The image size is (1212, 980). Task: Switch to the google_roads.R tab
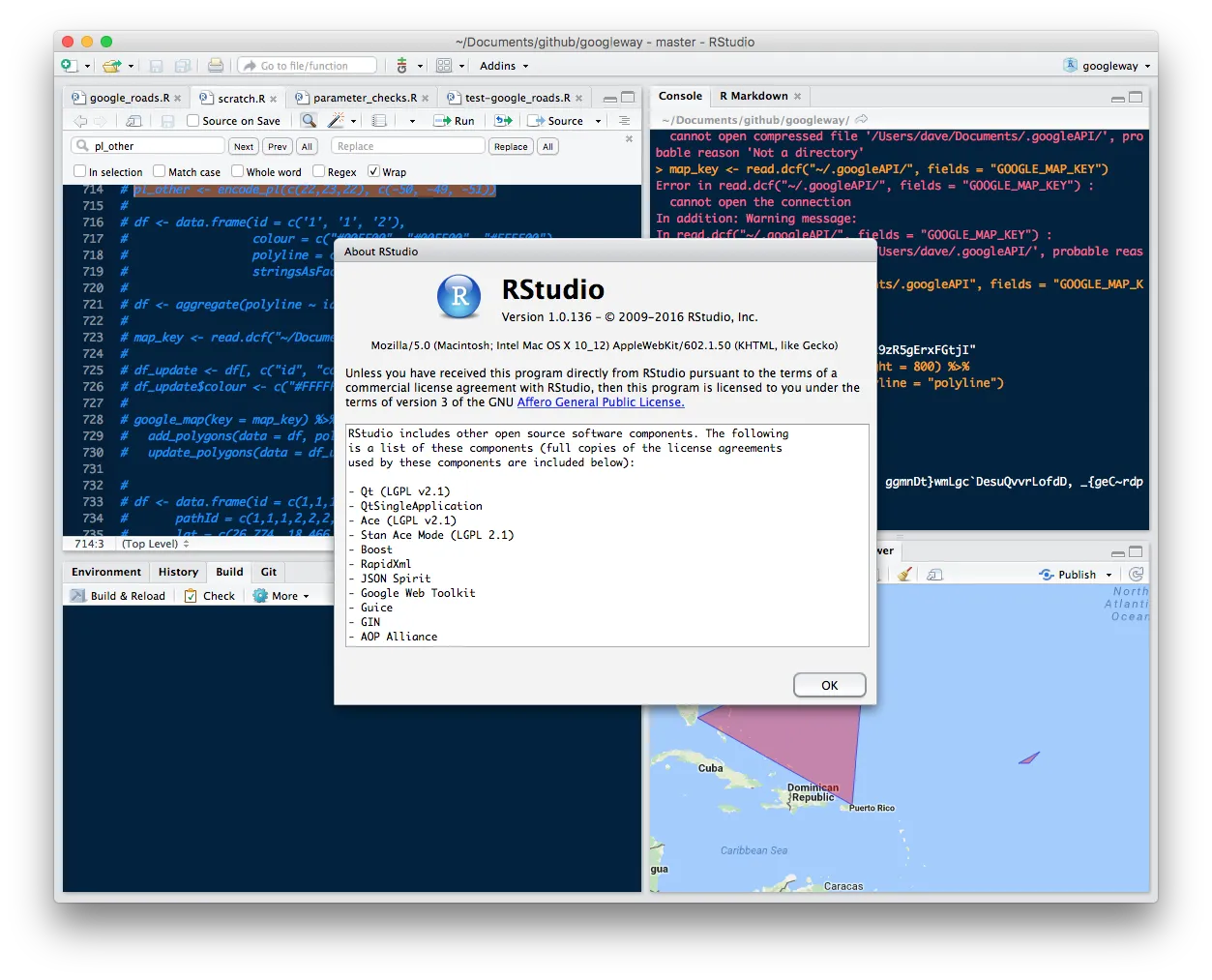click(128, 99)
